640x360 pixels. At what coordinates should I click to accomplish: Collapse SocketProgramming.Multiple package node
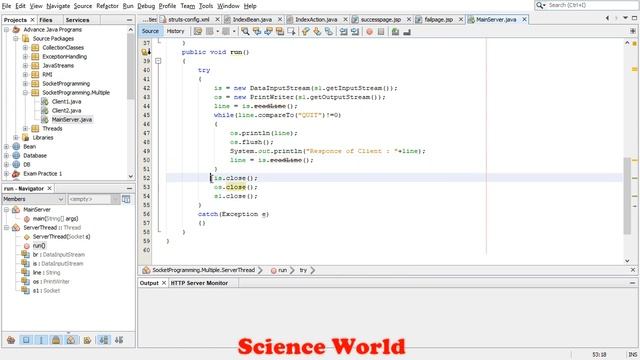point(25,92)
